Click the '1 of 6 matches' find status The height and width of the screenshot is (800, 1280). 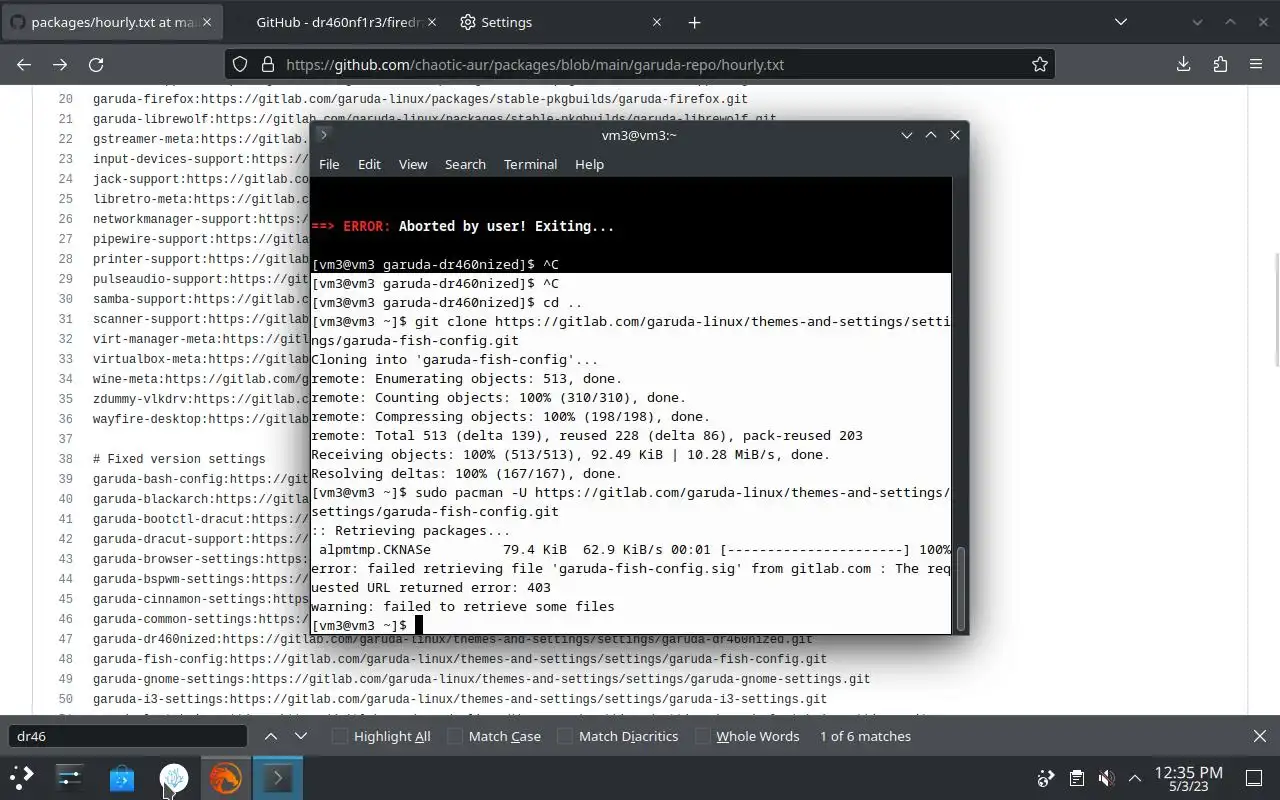pos(865,736)
